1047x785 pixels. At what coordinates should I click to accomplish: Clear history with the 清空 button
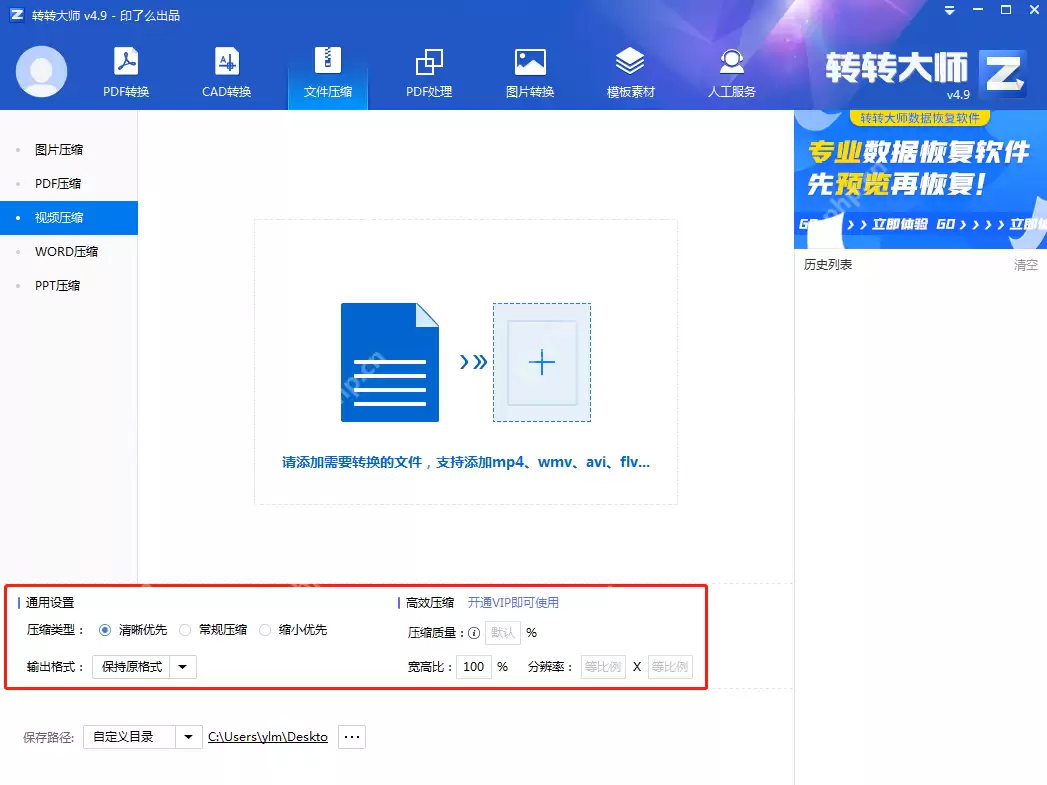[x=1025, y=265]
